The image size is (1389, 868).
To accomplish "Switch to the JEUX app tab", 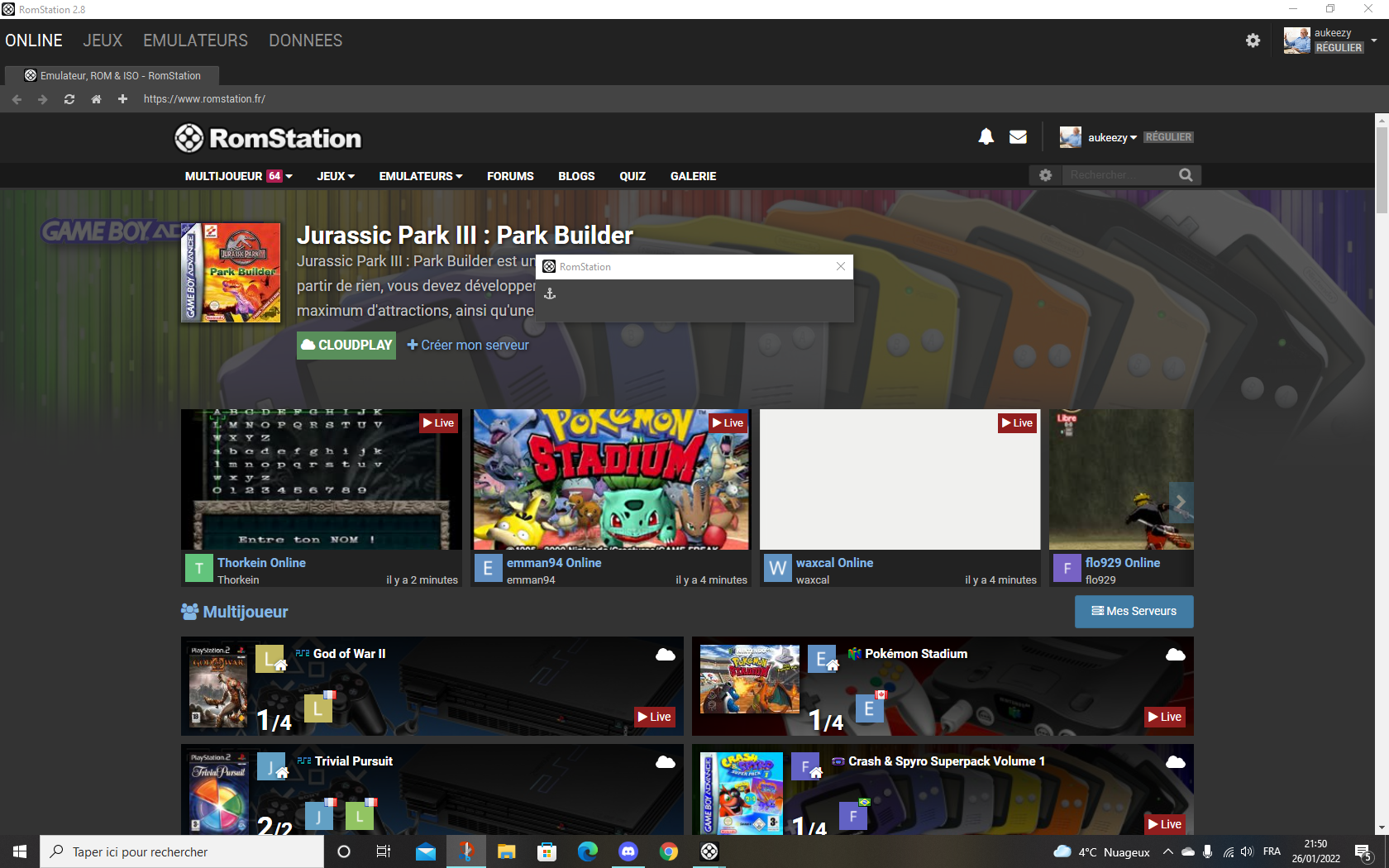I will 103,41.
